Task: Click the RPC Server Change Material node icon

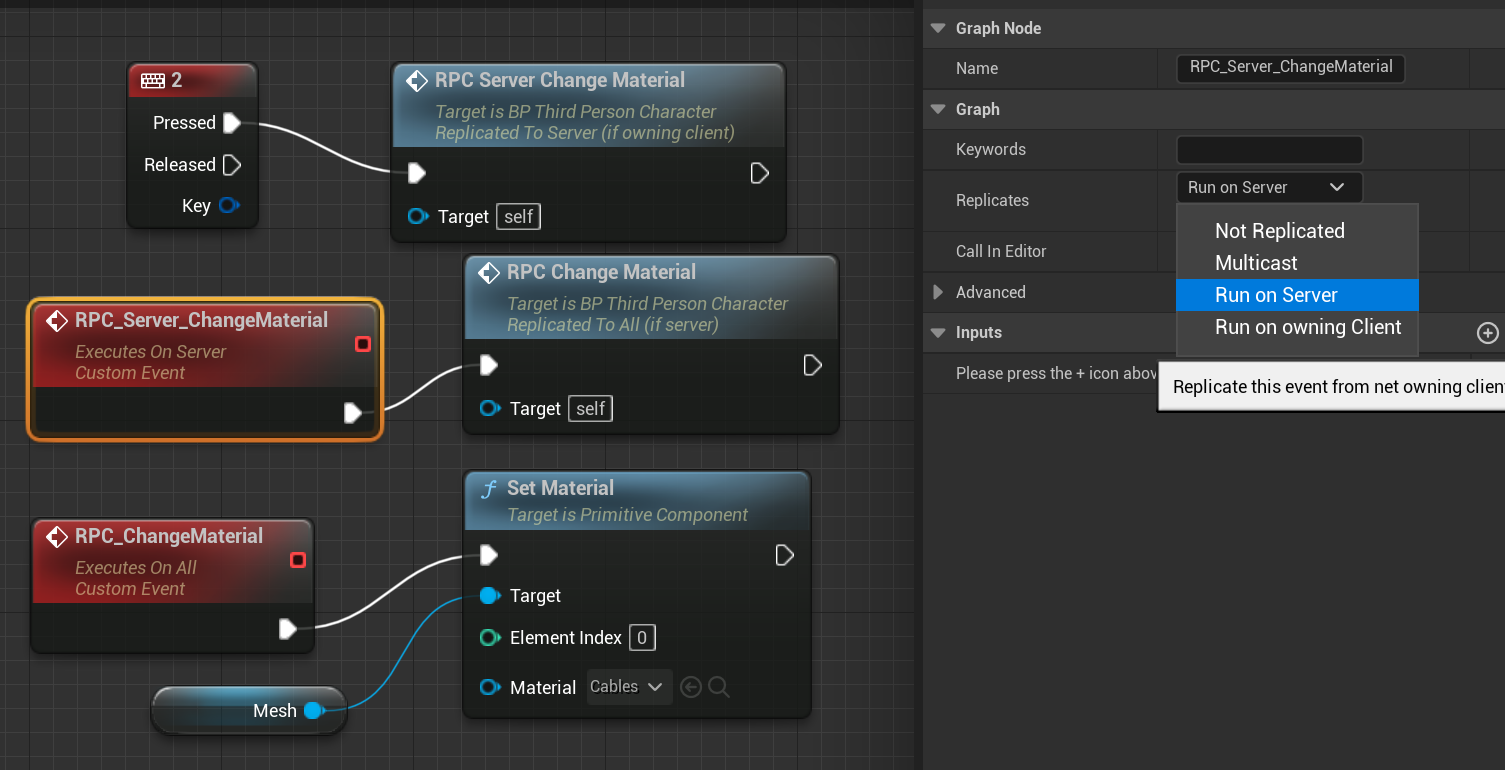Action: [417, 81]
